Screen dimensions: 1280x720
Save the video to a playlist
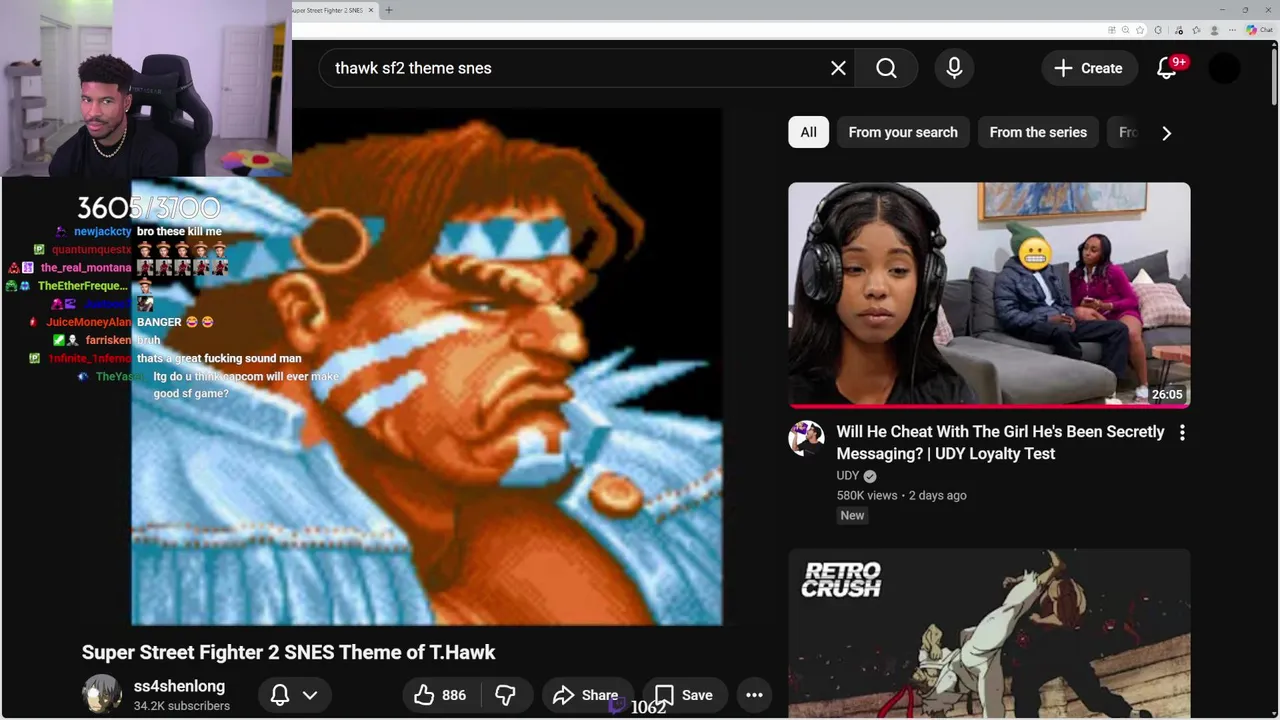tap(684, 695)
